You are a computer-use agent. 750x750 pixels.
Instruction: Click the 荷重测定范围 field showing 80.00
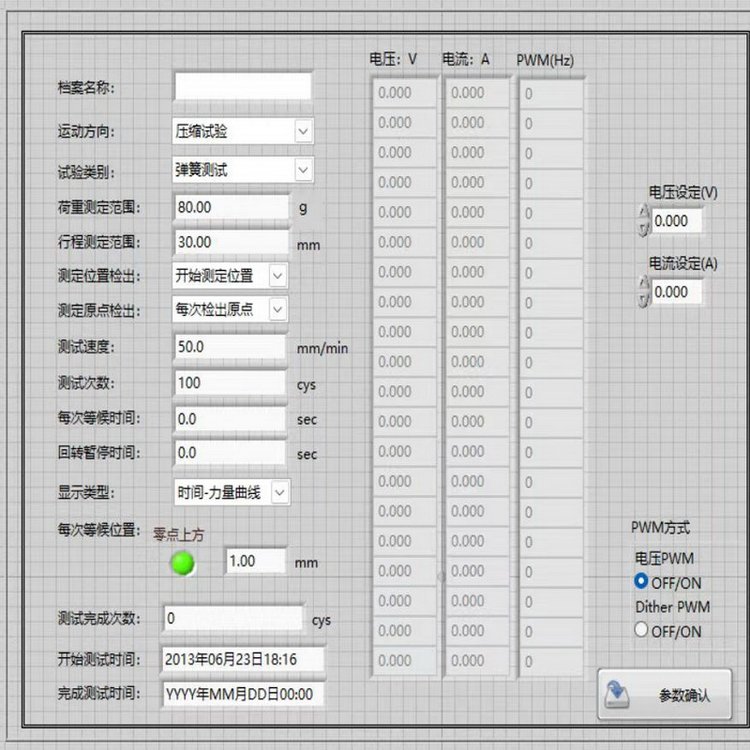[x=232, y=208]
